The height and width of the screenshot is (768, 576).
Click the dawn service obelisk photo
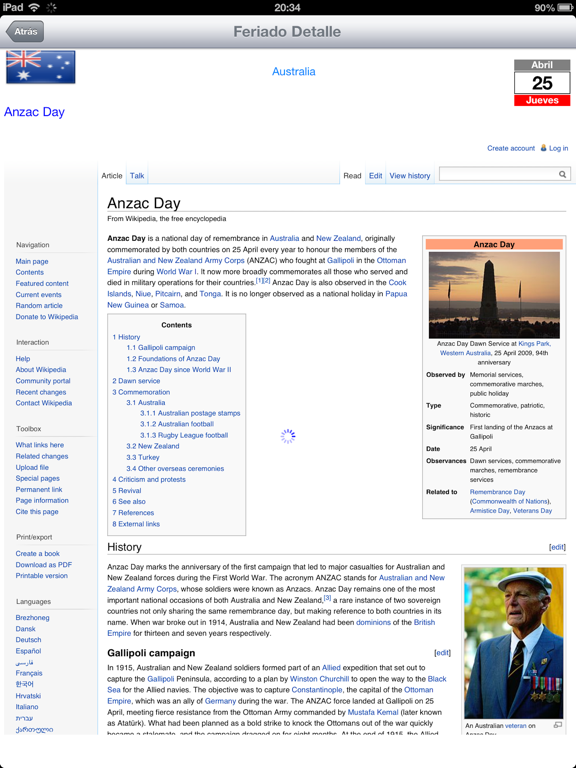tap(494, 294)
